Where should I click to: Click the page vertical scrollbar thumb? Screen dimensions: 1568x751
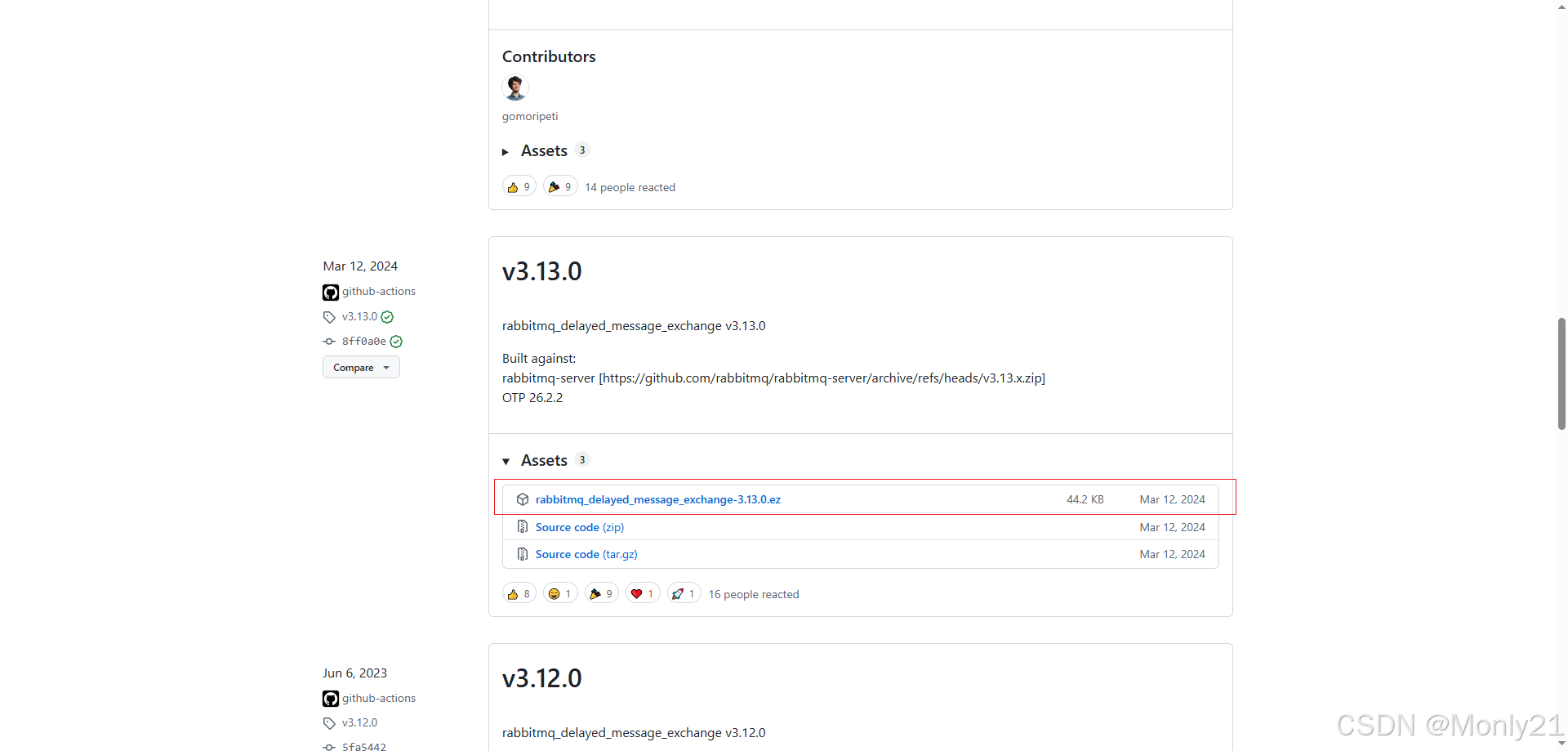[1561, 373]
